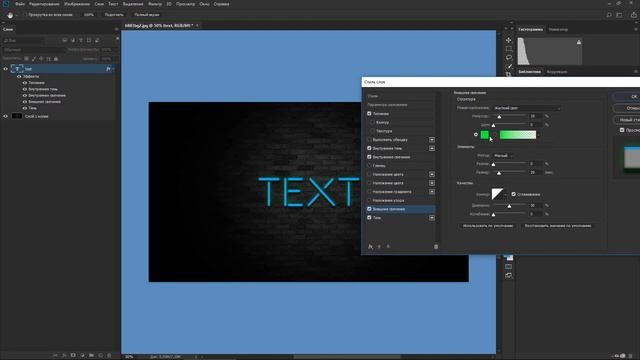Lock image pixels with the brush icon
Screen dimensions: 640x360
point(34,59)
